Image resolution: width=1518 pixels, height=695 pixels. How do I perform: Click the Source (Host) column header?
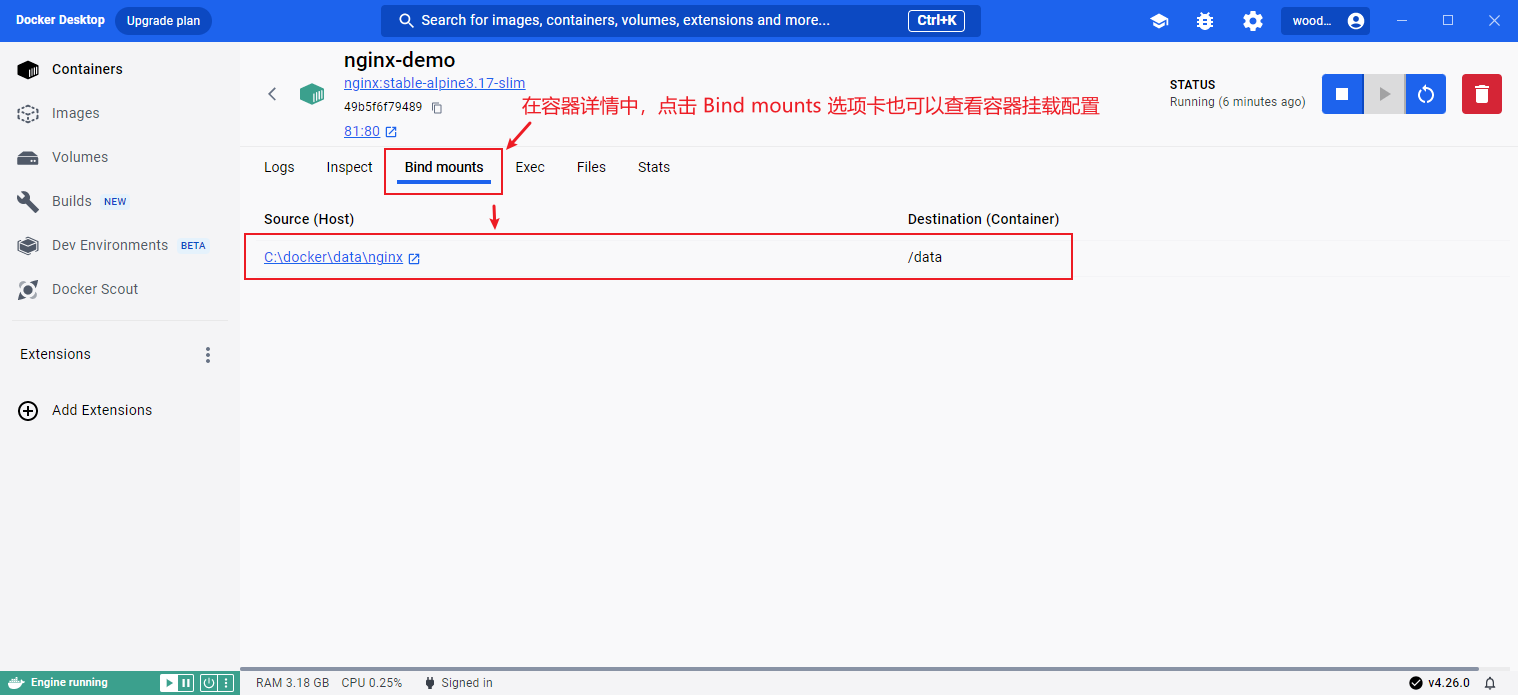(x=309, y=219)
